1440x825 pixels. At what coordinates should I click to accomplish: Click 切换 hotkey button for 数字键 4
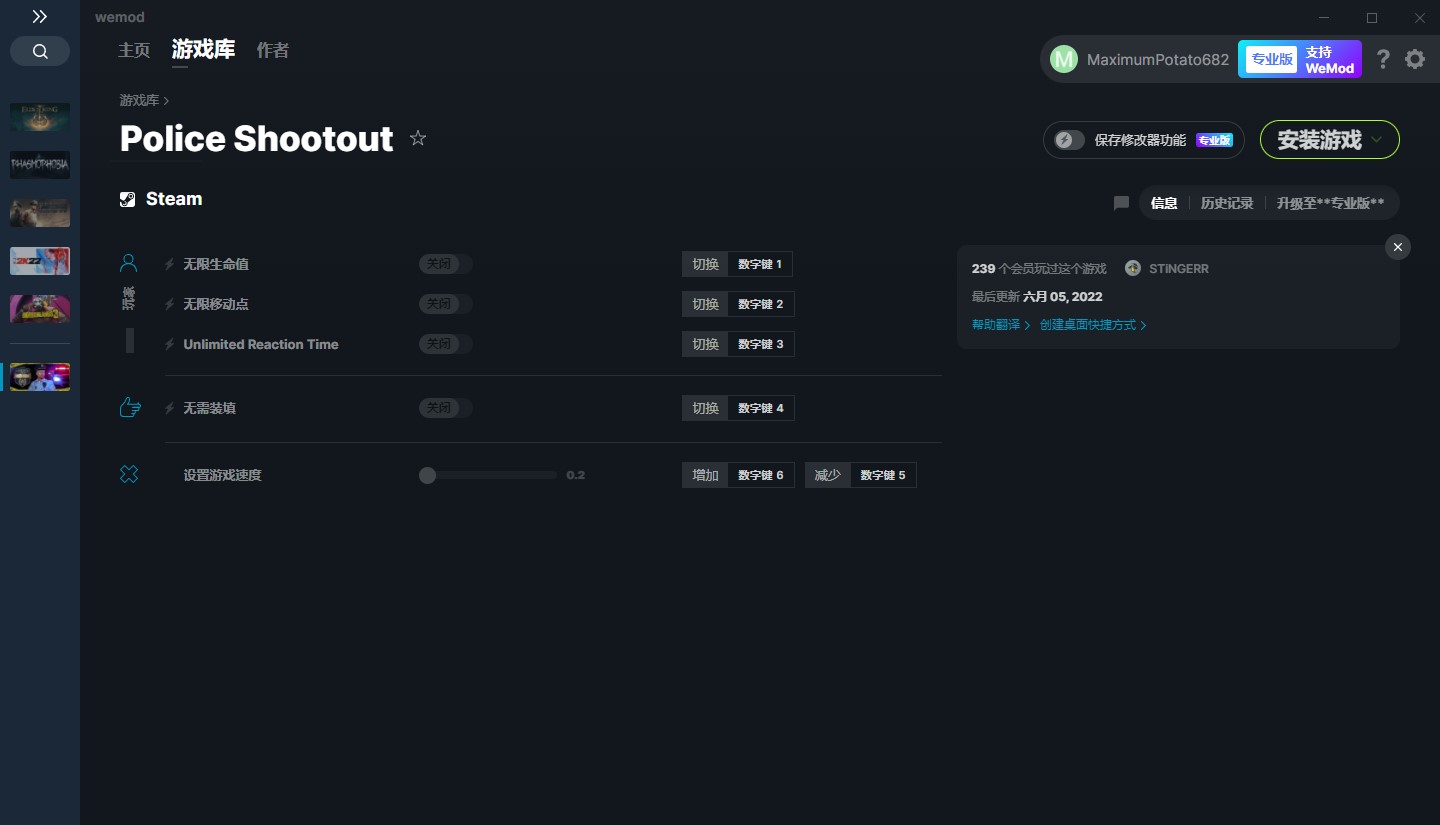[705, 408]
